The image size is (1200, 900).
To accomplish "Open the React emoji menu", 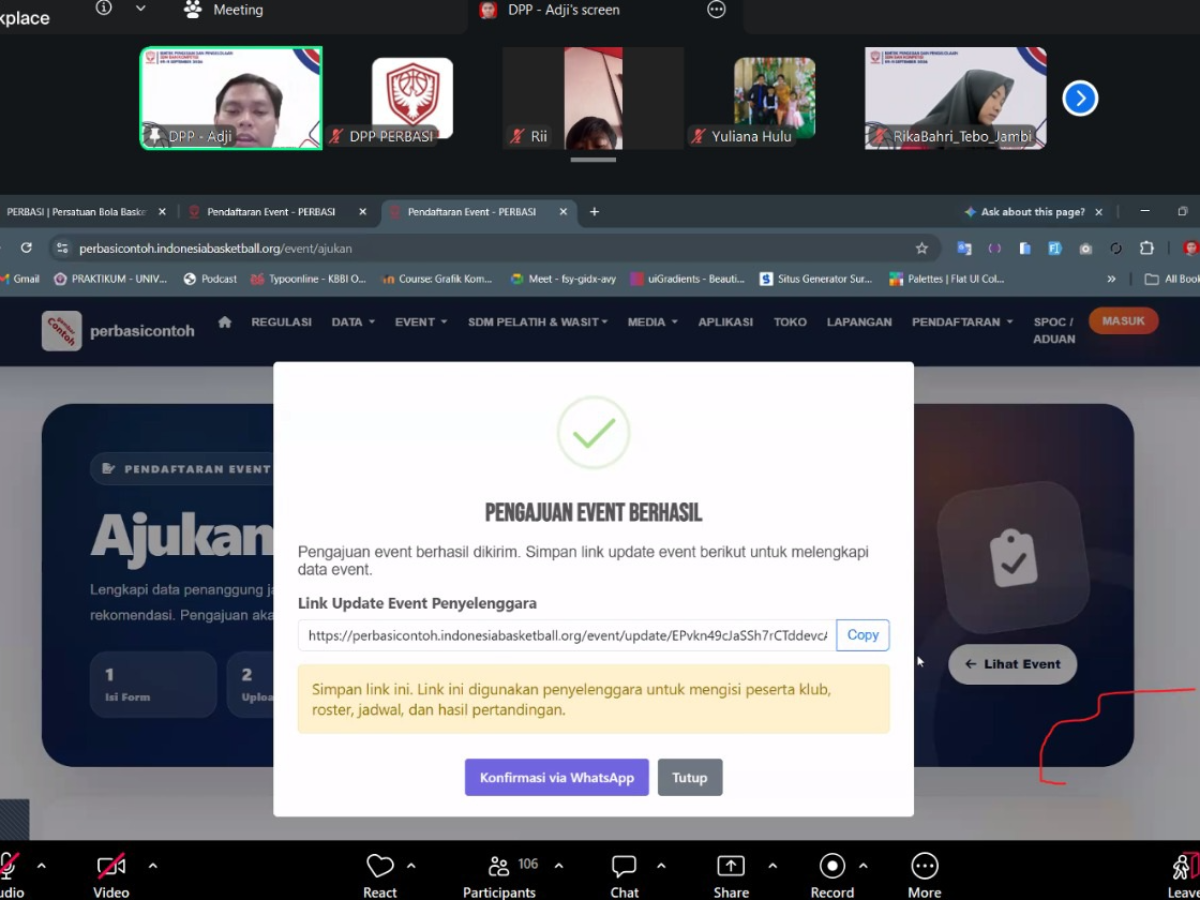I will [380, 866].
